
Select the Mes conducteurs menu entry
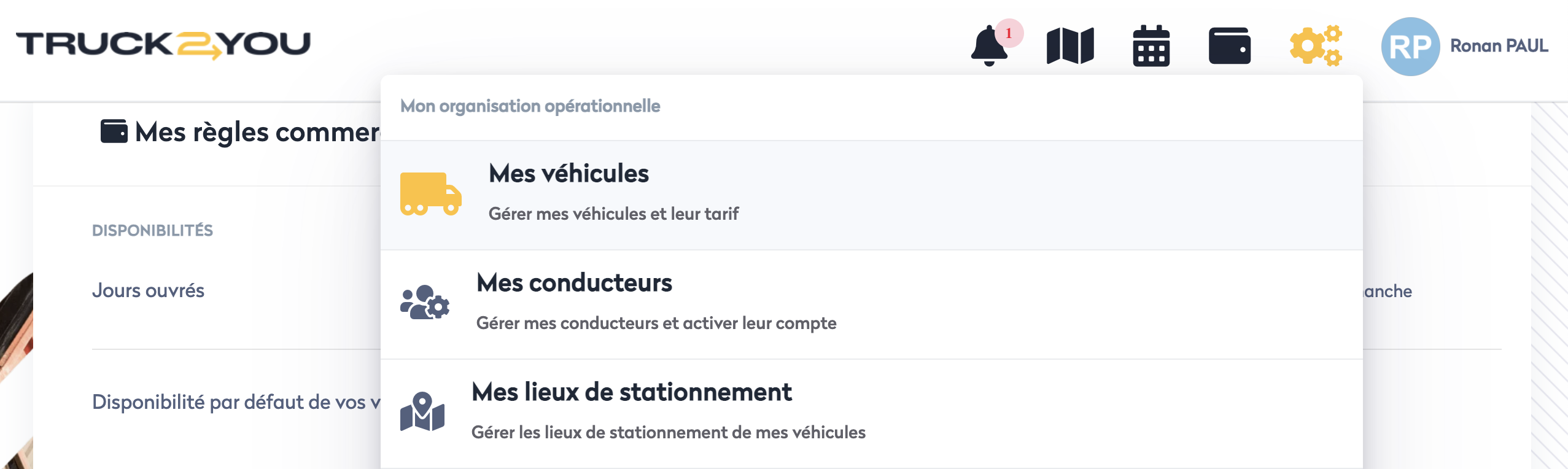(574, 283)
